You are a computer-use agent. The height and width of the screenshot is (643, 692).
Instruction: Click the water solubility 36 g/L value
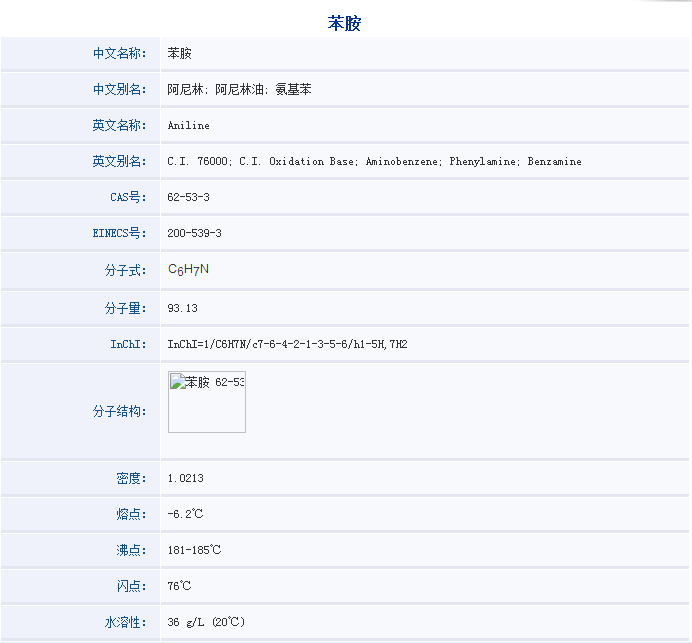tap(205, 622)
